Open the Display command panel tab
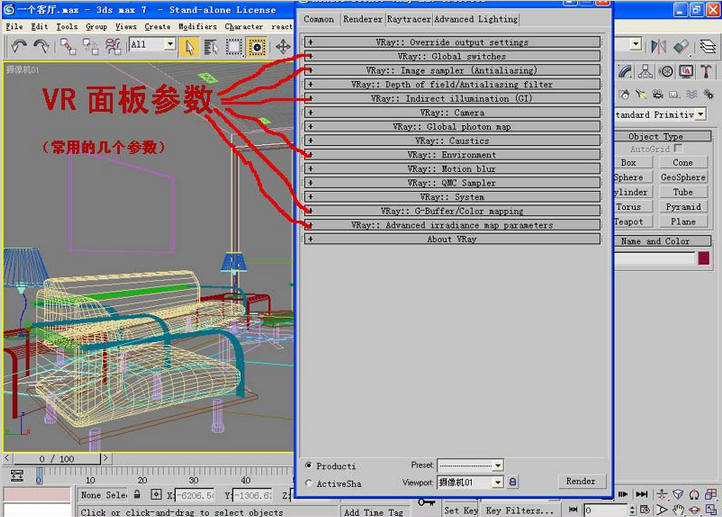722x517 pixels. click(686, 71)
